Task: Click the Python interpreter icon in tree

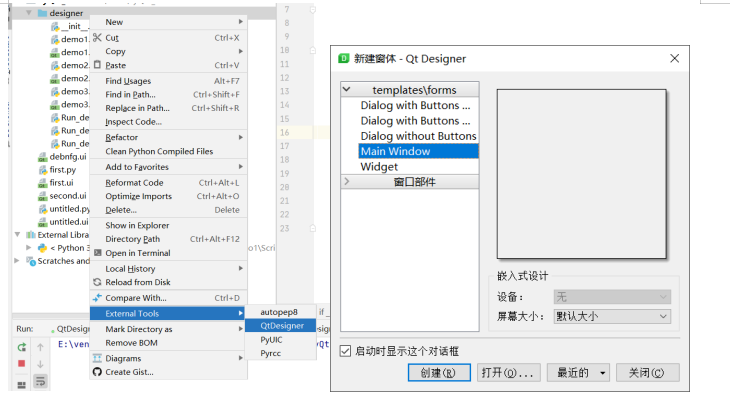Action: tap(43, 248)
